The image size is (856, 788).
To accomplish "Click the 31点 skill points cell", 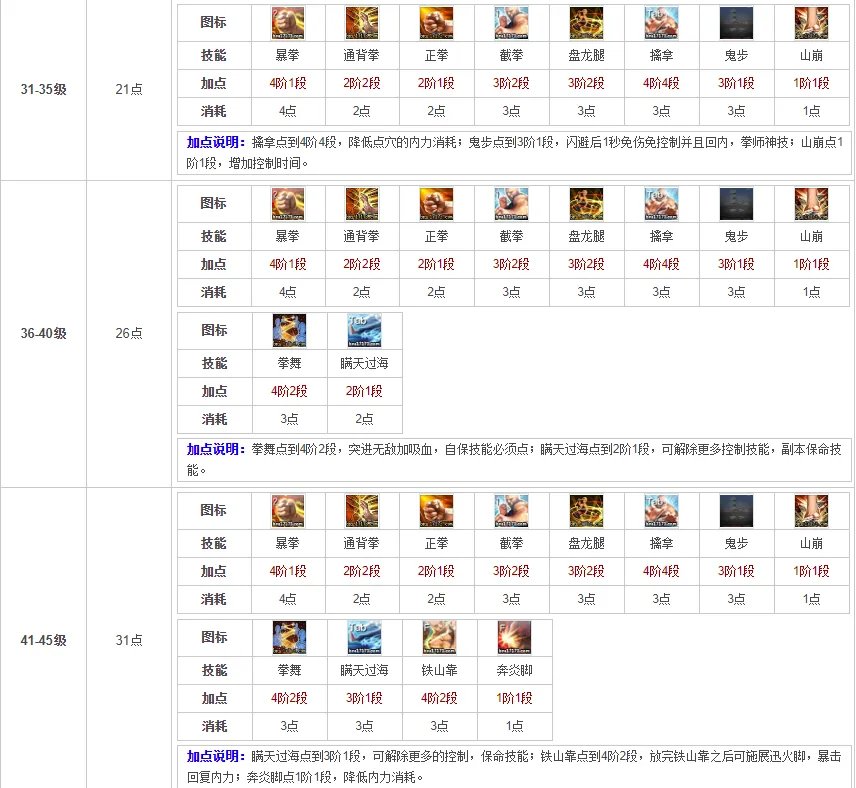I will click(x=129, y=639).
